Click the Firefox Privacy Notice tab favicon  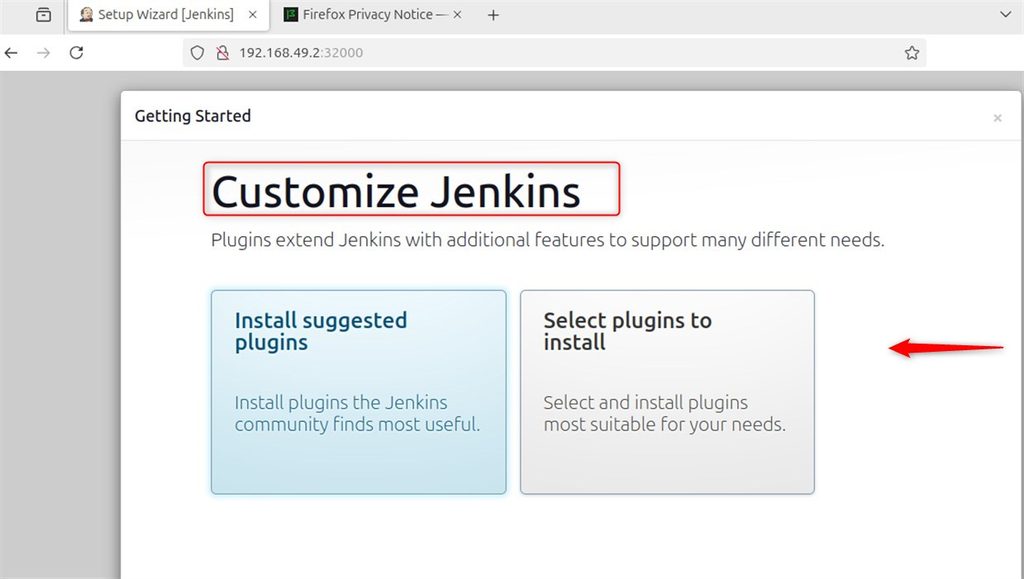pyautogui.click(x=291, y=14)
